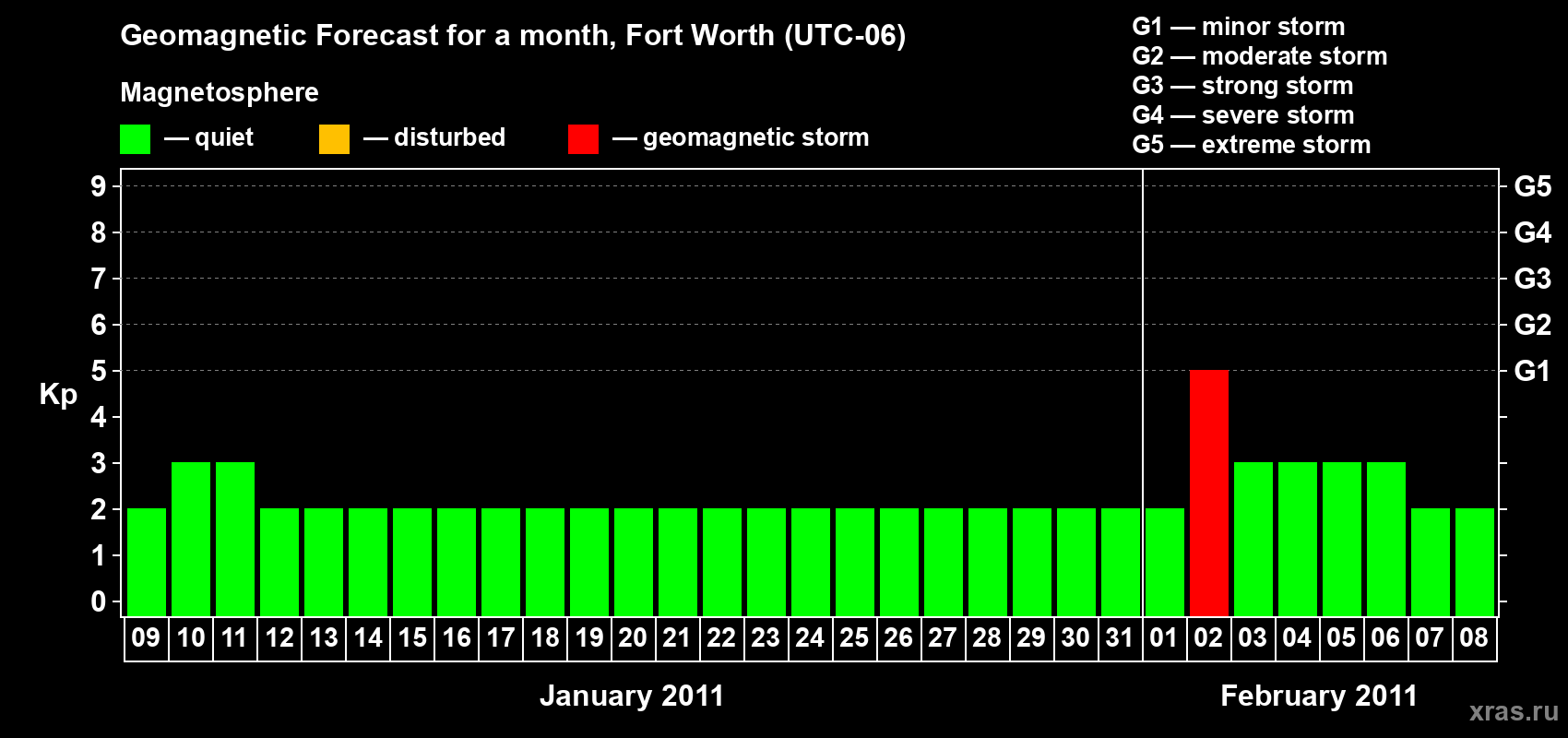1568x738 pixels.
Task: Click date label 22 on the axis
Action: pyautogui.click(x=721, y=637)
